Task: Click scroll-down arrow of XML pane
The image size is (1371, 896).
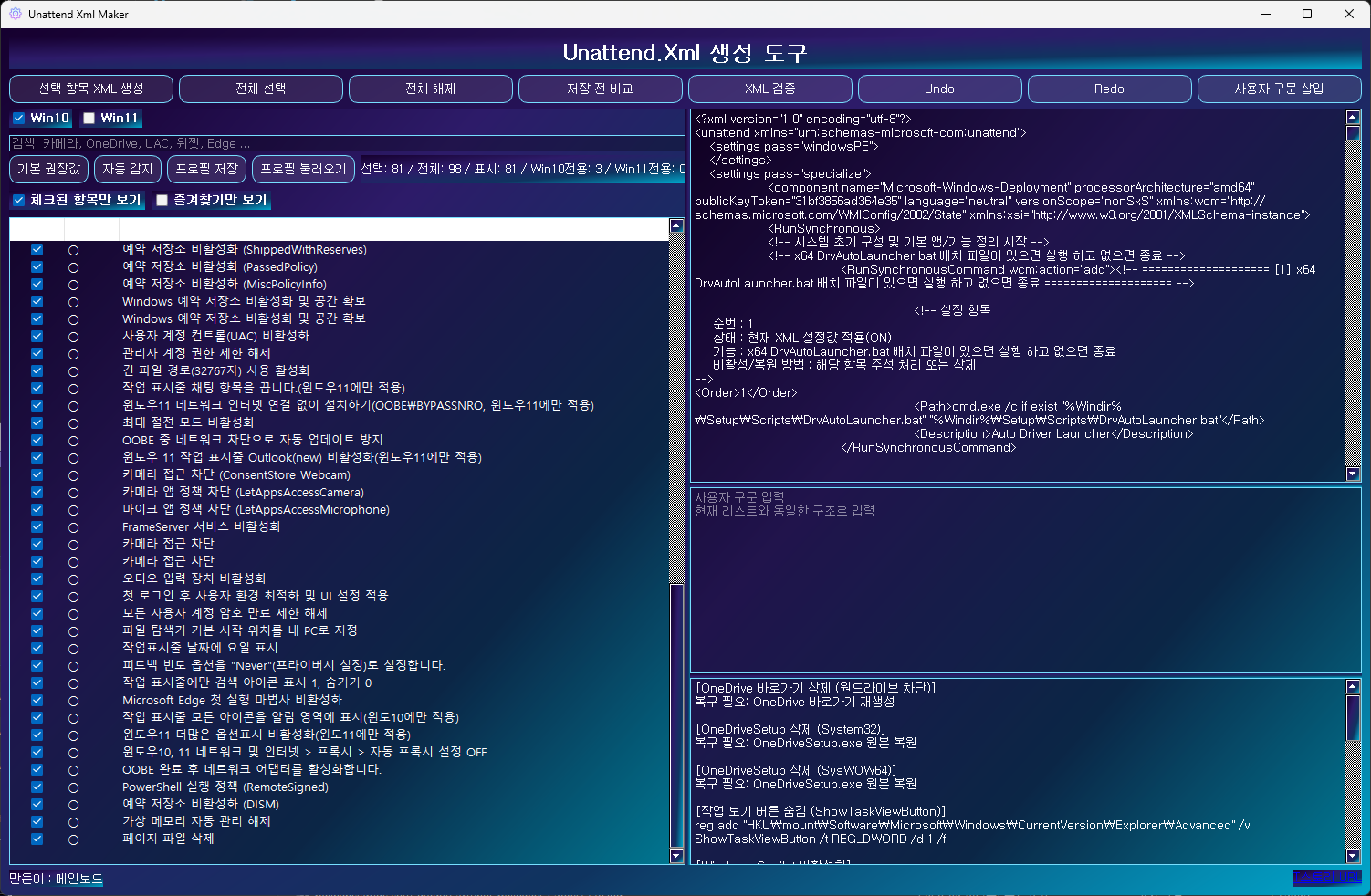Action: pyautogui.click(x=1354, y=474)
